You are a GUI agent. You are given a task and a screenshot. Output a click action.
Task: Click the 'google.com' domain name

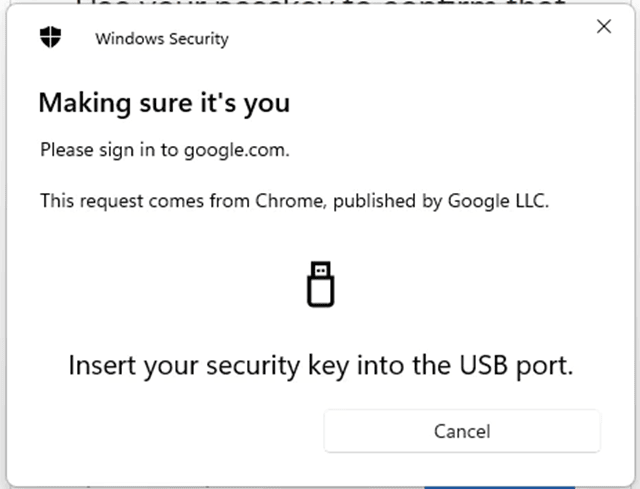(x=234, y=150)
